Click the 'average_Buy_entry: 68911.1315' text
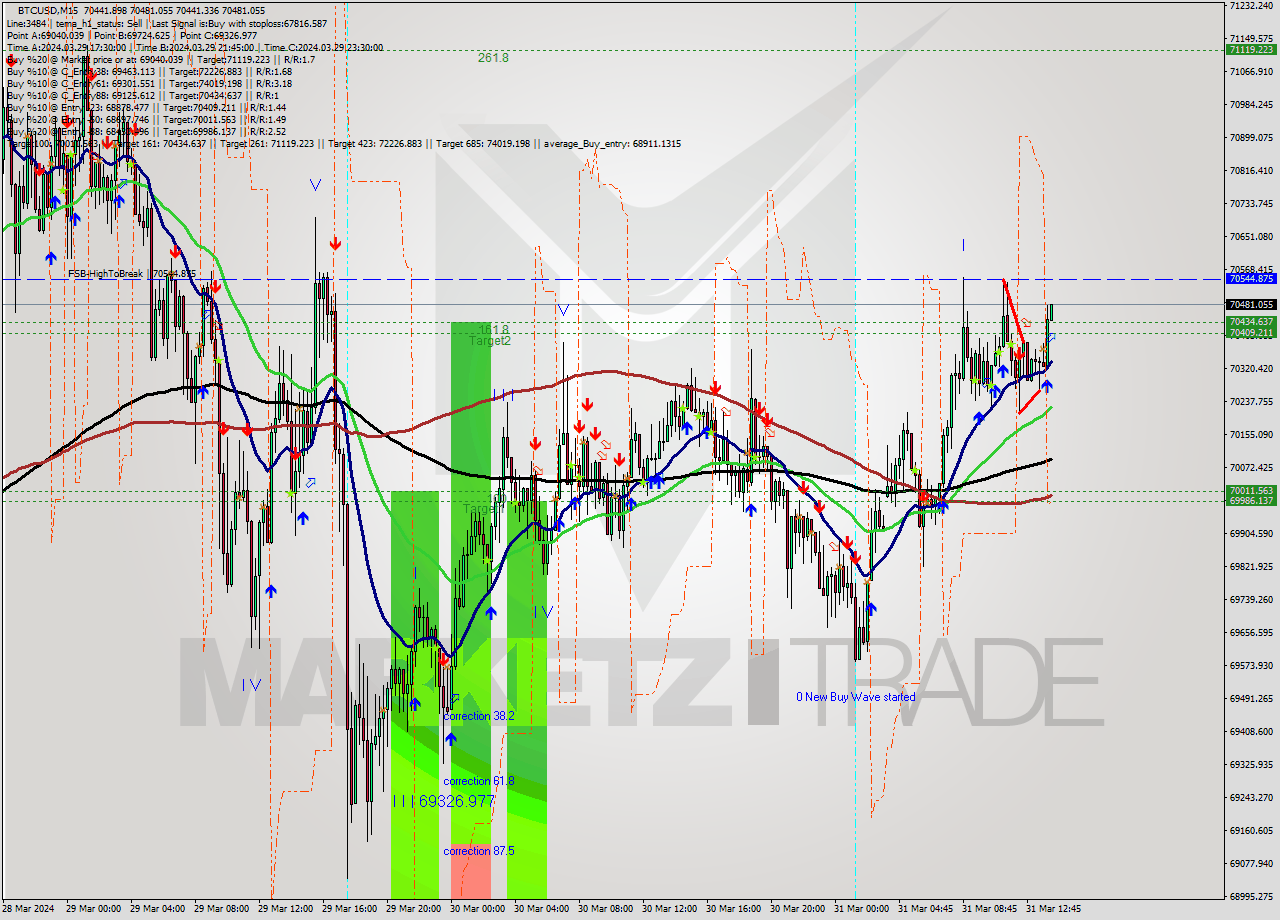 click(x=612, y=144)
